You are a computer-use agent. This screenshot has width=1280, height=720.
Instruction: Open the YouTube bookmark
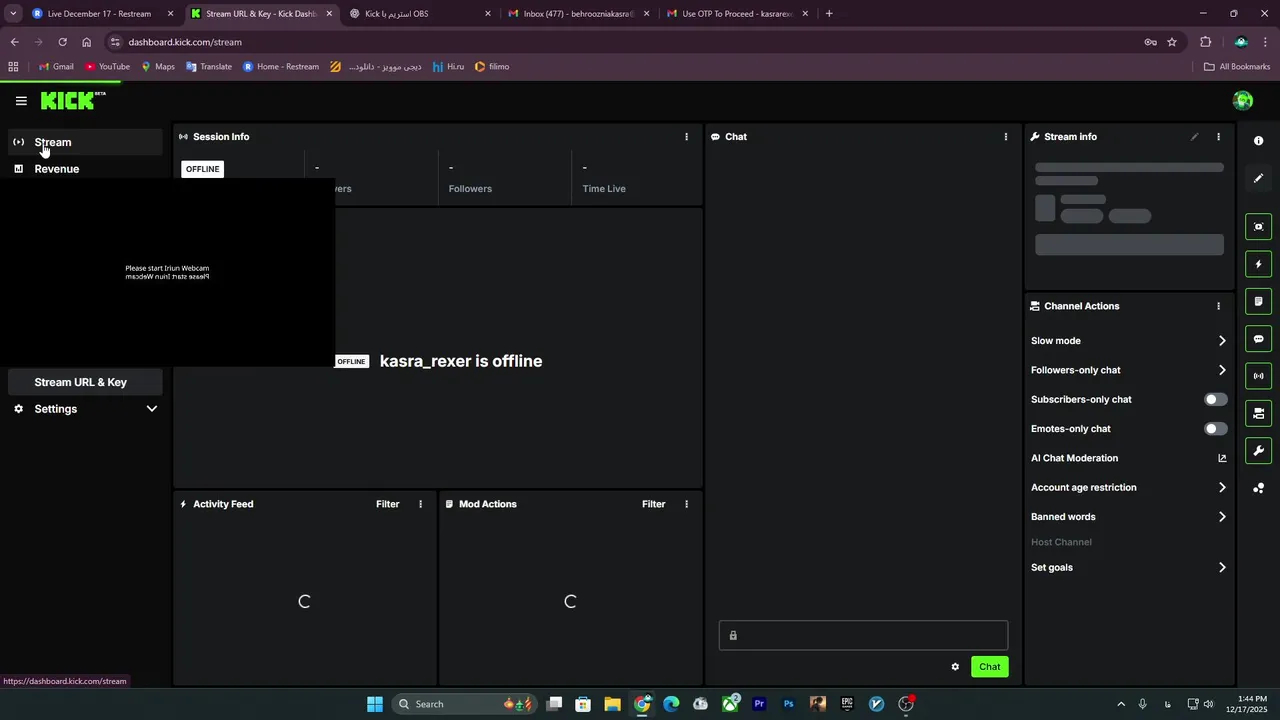(x=108, y=67)
